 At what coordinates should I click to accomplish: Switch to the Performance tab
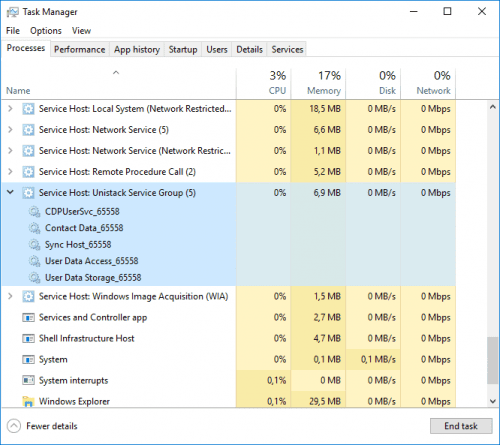click(x=80, y=50)
